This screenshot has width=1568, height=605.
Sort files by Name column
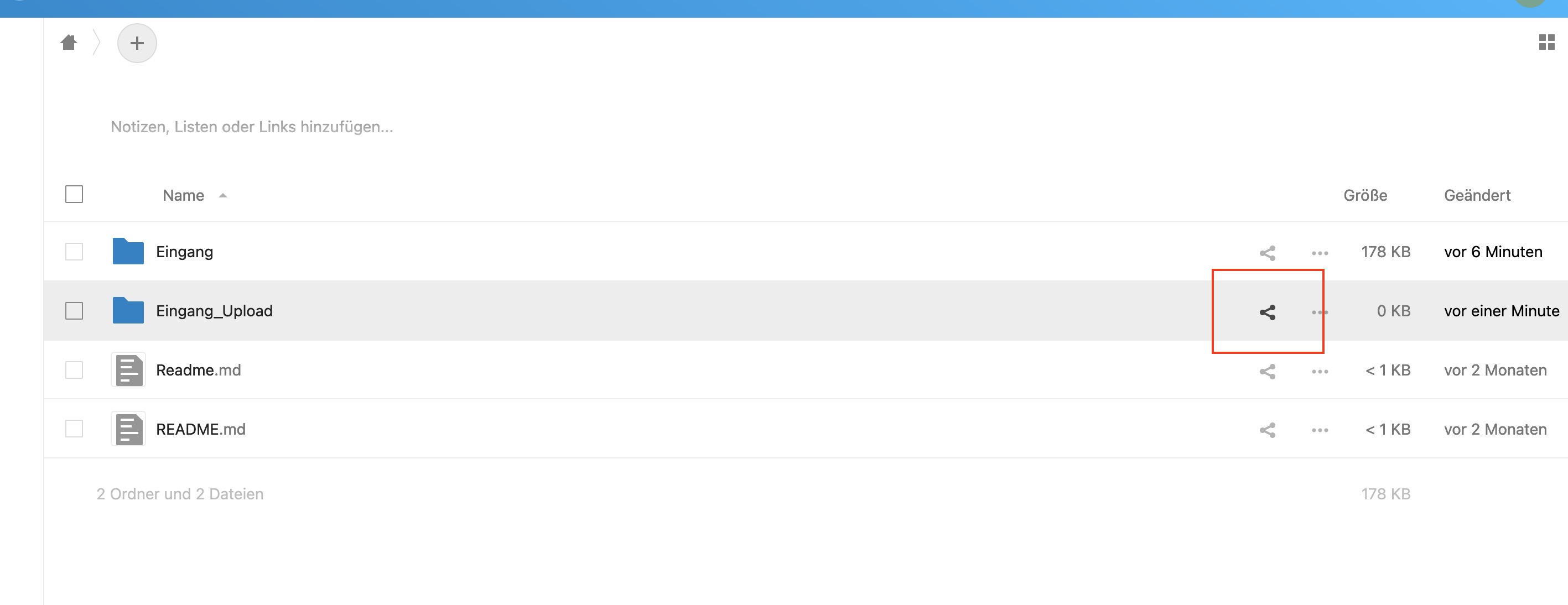point(183,195)
